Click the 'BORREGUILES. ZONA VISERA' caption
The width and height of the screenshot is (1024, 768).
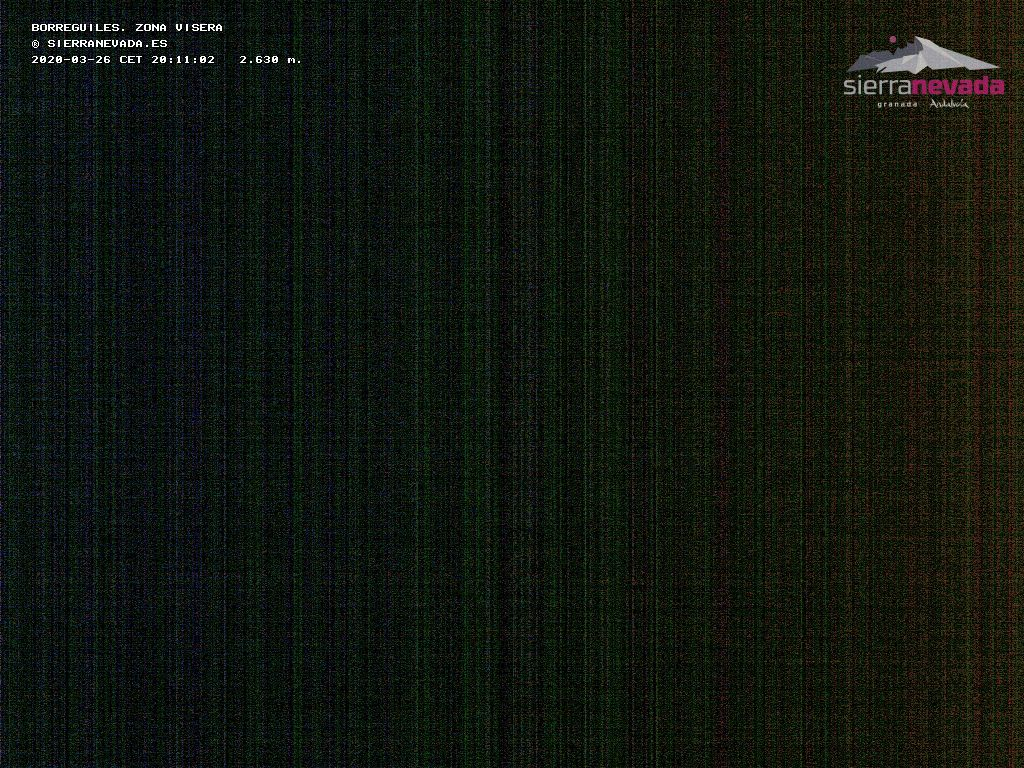pyautogui.click(x=127, y=27)
